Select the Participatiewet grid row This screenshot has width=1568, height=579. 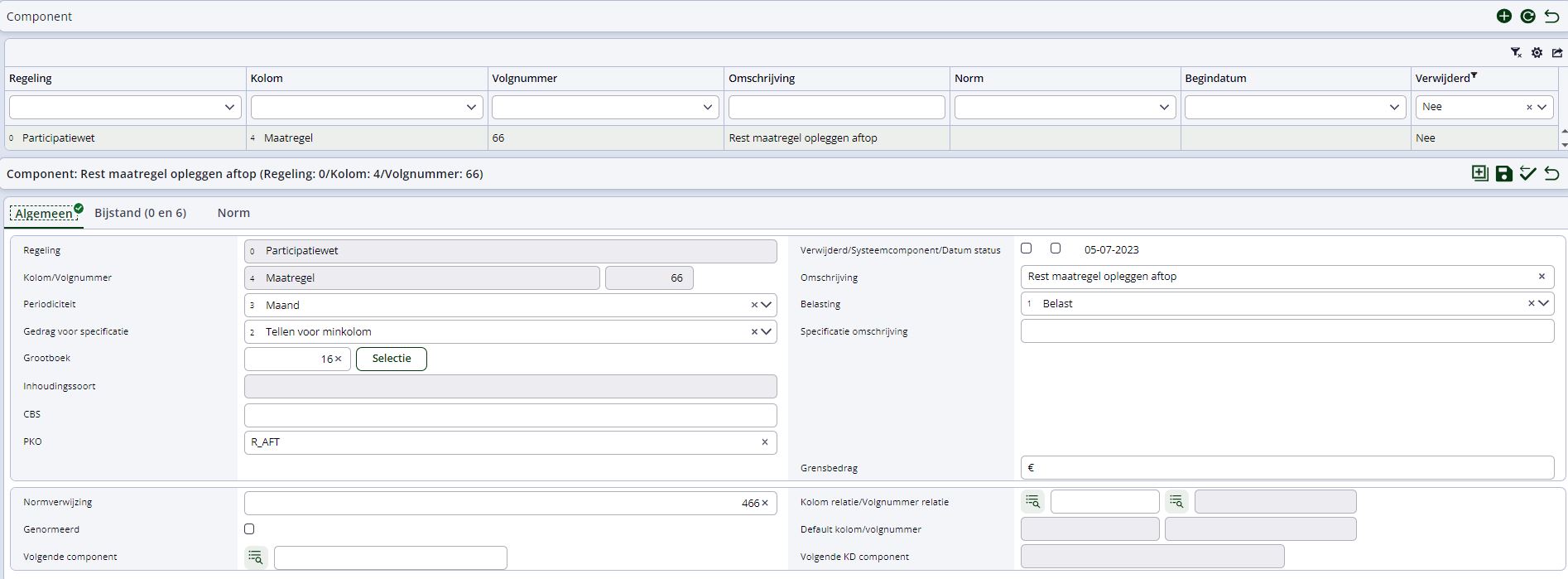click(782, 138)
